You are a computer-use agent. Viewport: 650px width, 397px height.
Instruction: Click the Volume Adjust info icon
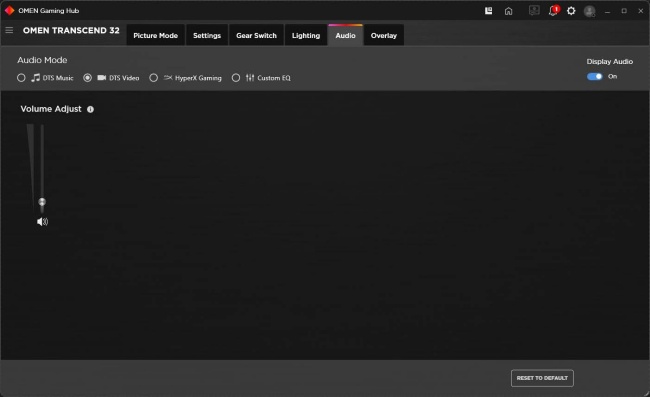90,109
